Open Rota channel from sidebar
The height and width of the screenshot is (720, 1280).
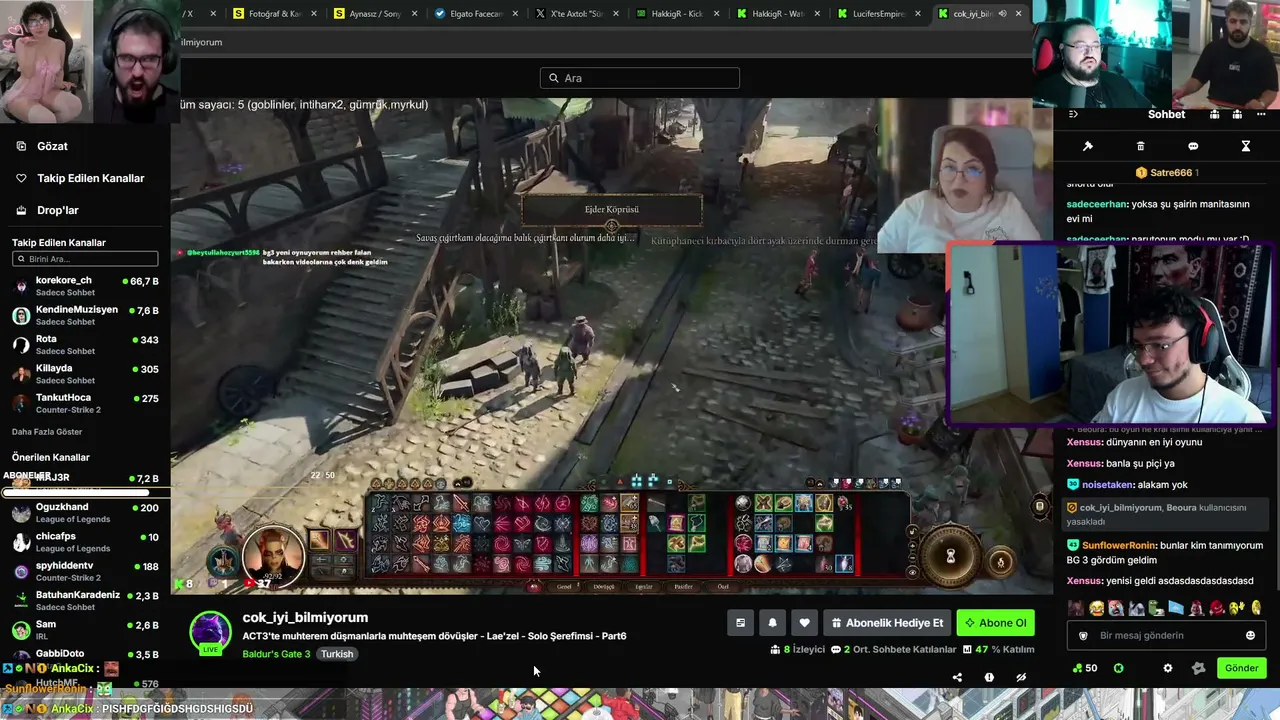point(85,345)
